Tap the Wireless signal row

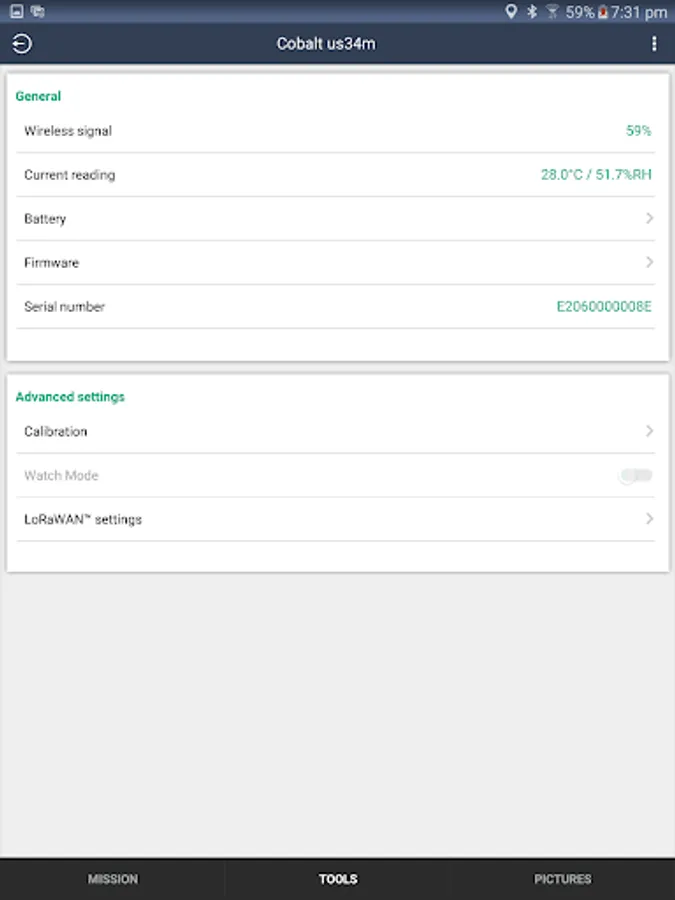(337, 131)
